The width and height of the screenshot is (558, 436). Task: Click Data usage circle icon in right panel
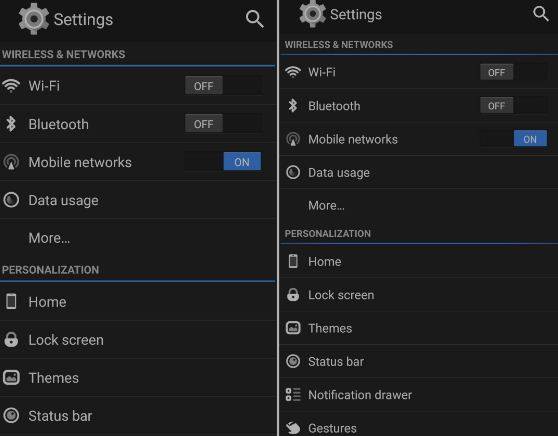tap(293, 172)
